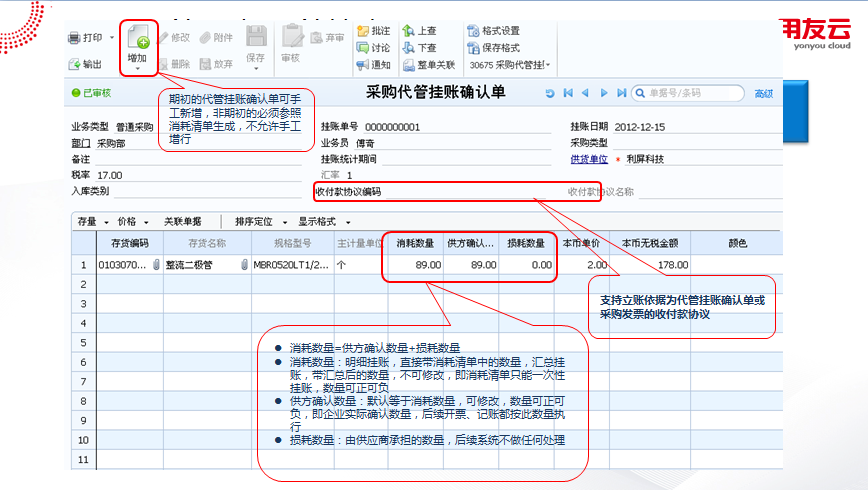Click the 消耗数量 column header
This screenshot has width=868, height=490.
pos(415,243)
